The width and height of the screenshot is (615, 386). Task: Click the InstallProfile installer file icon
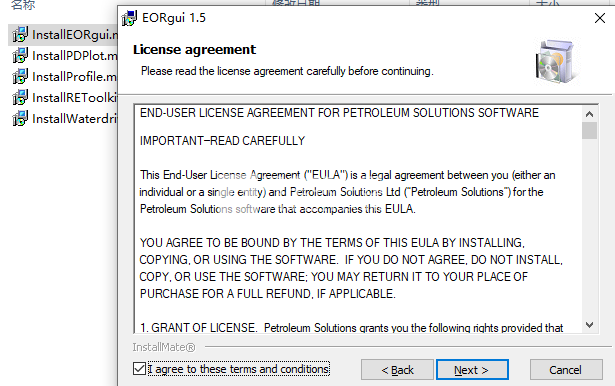pos(20,76)
